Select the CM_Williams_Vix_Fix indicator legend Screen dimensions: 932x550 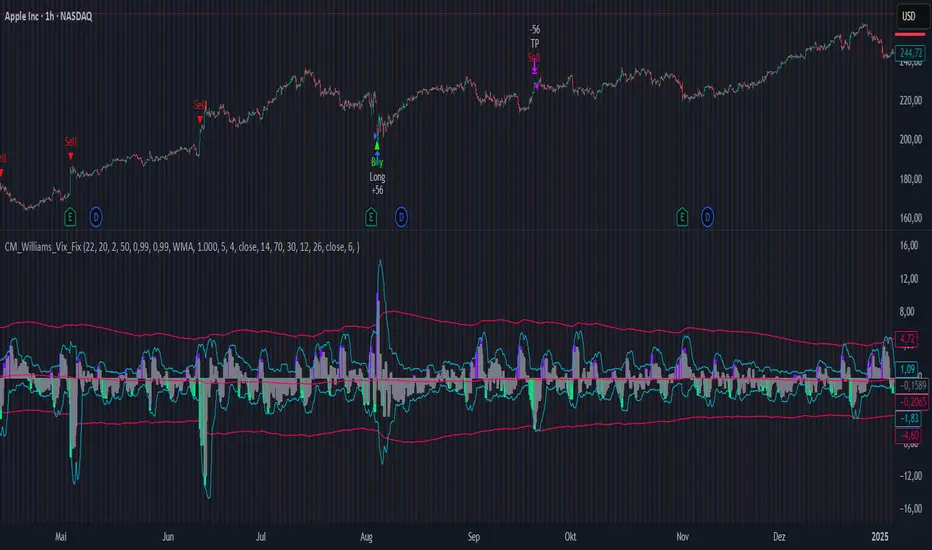click(182, 247)
